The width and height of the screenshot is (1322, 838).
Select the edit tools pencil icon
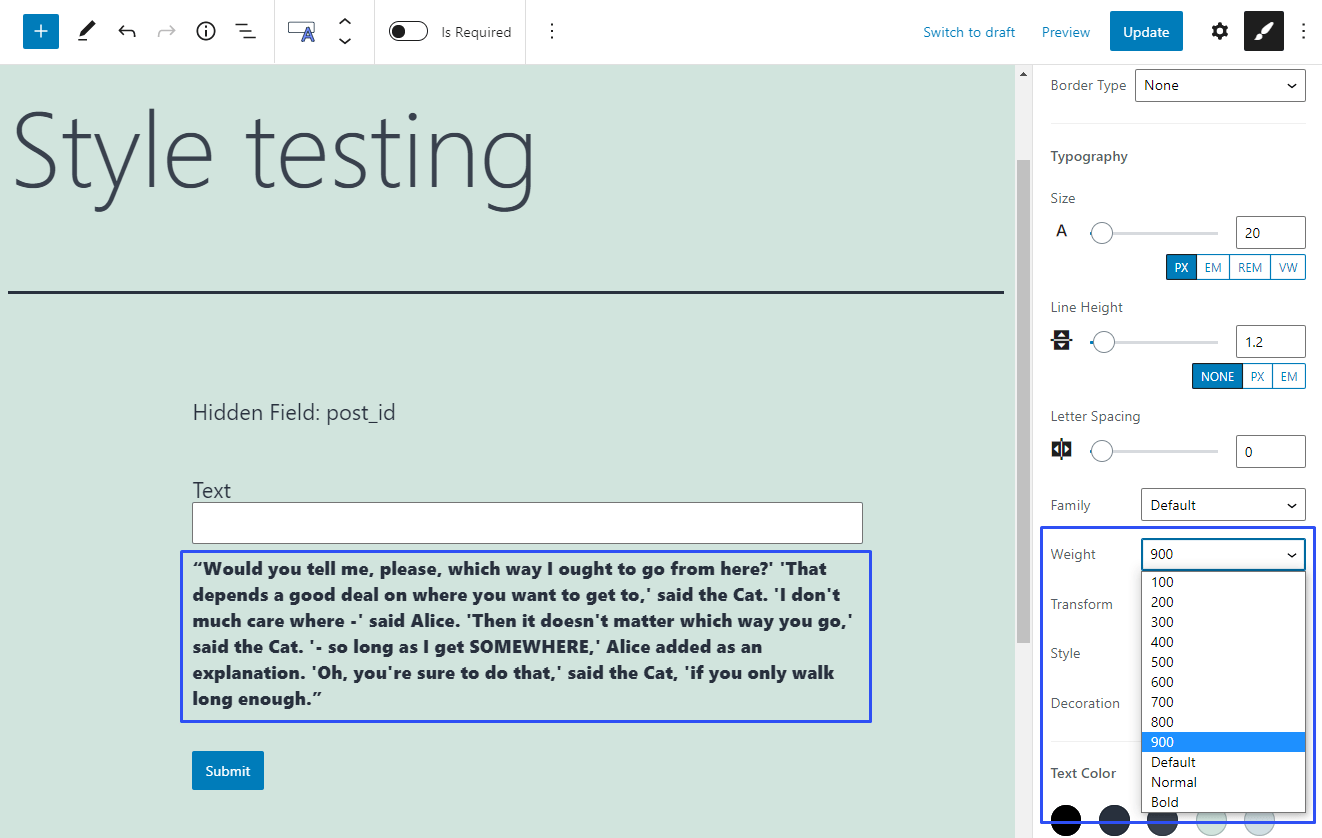[x=86, y=31]
